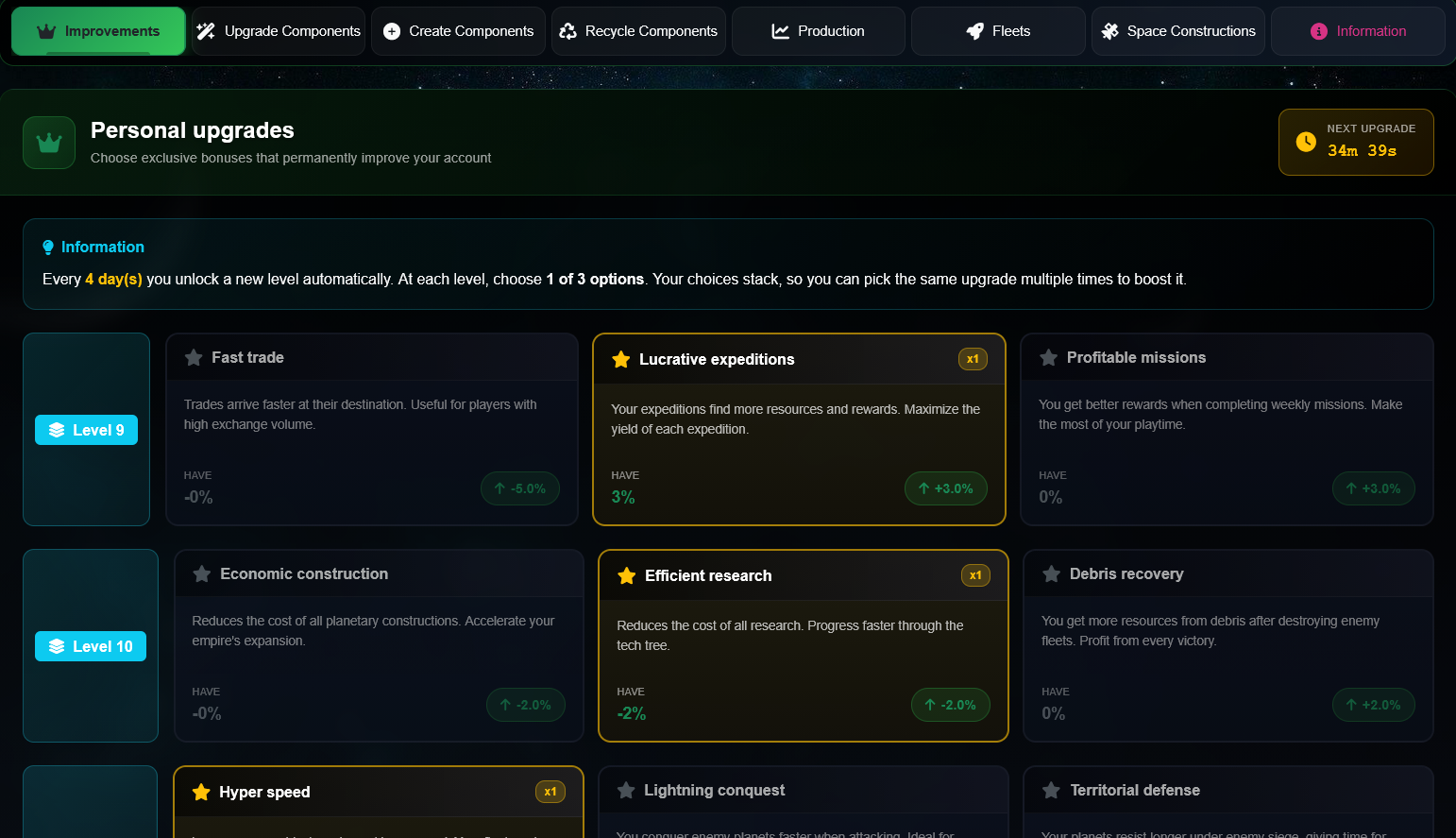1456x838 pixels.
Task: Click the crown icon on the Improvements tab
Action: (45, 30)
